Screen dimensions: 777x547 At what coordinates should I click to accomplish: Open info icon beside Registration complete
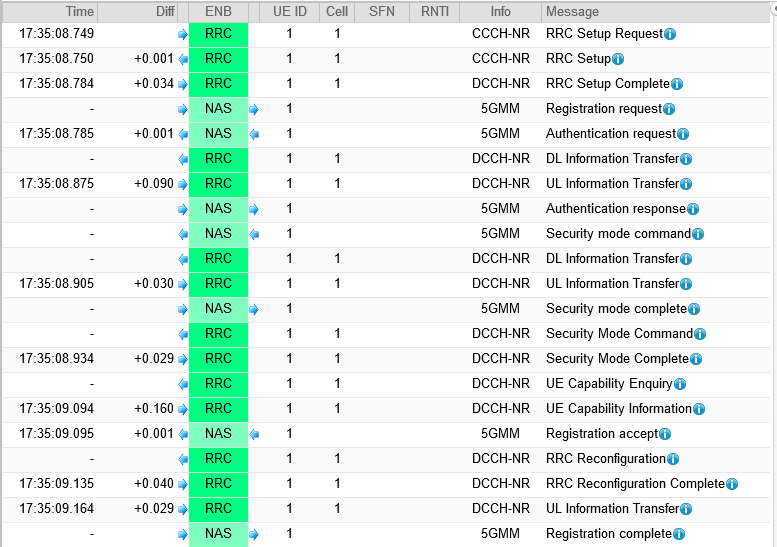(x=679, y=534)
